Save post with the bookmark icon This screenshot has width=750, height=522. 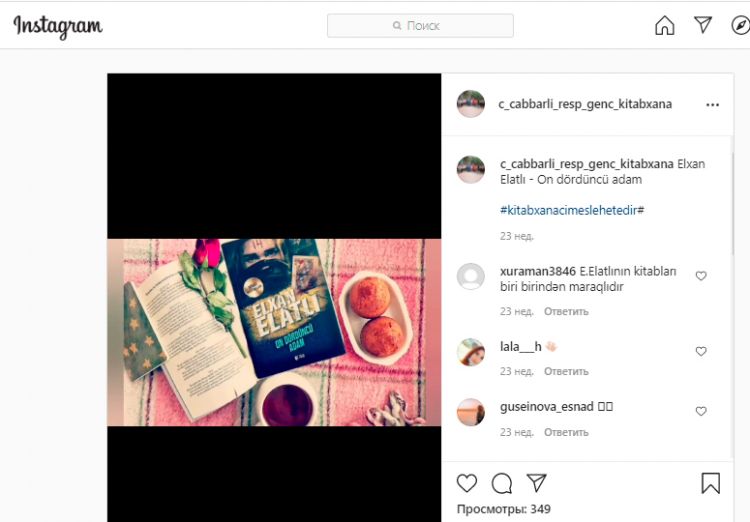tap(710, 483)
